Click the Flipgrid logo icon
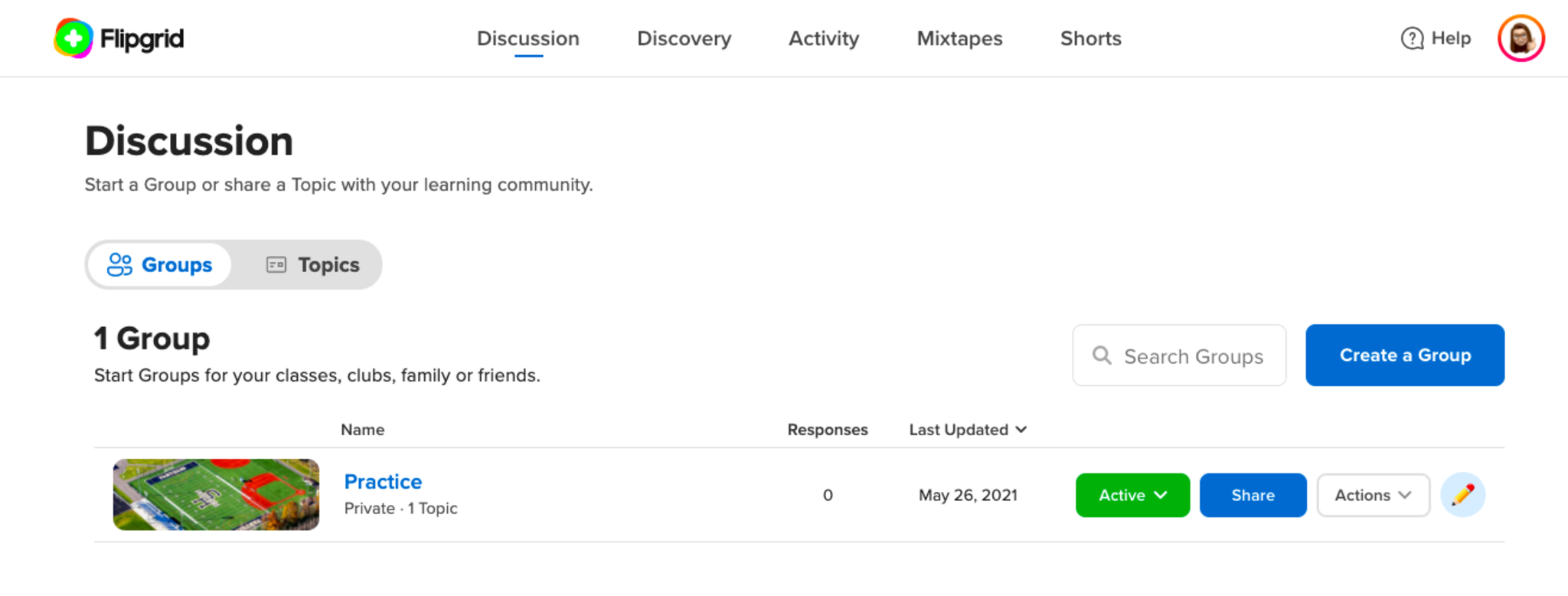 click(73, 38)
